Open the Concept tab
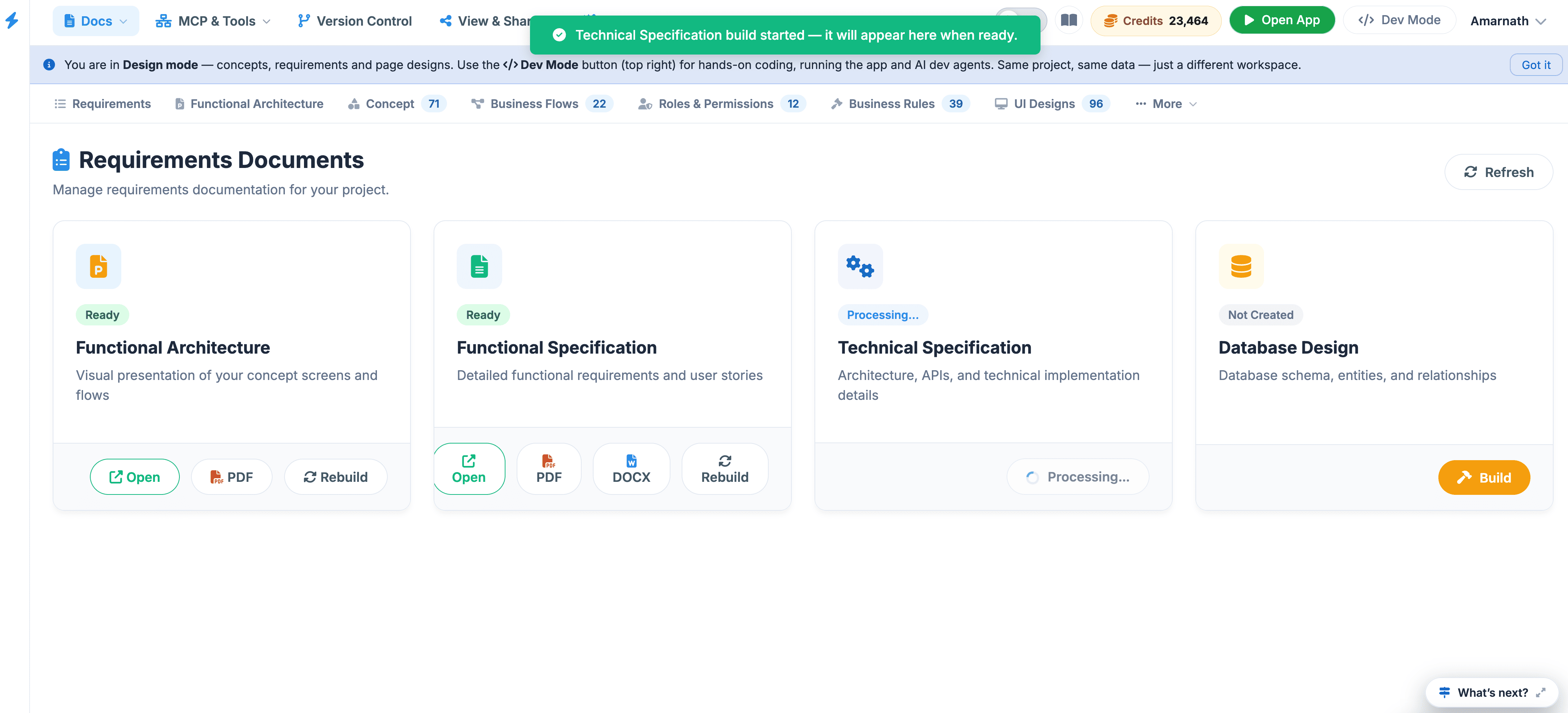The height and width of the screenshot is (713, 1568). tap(397, 104)
